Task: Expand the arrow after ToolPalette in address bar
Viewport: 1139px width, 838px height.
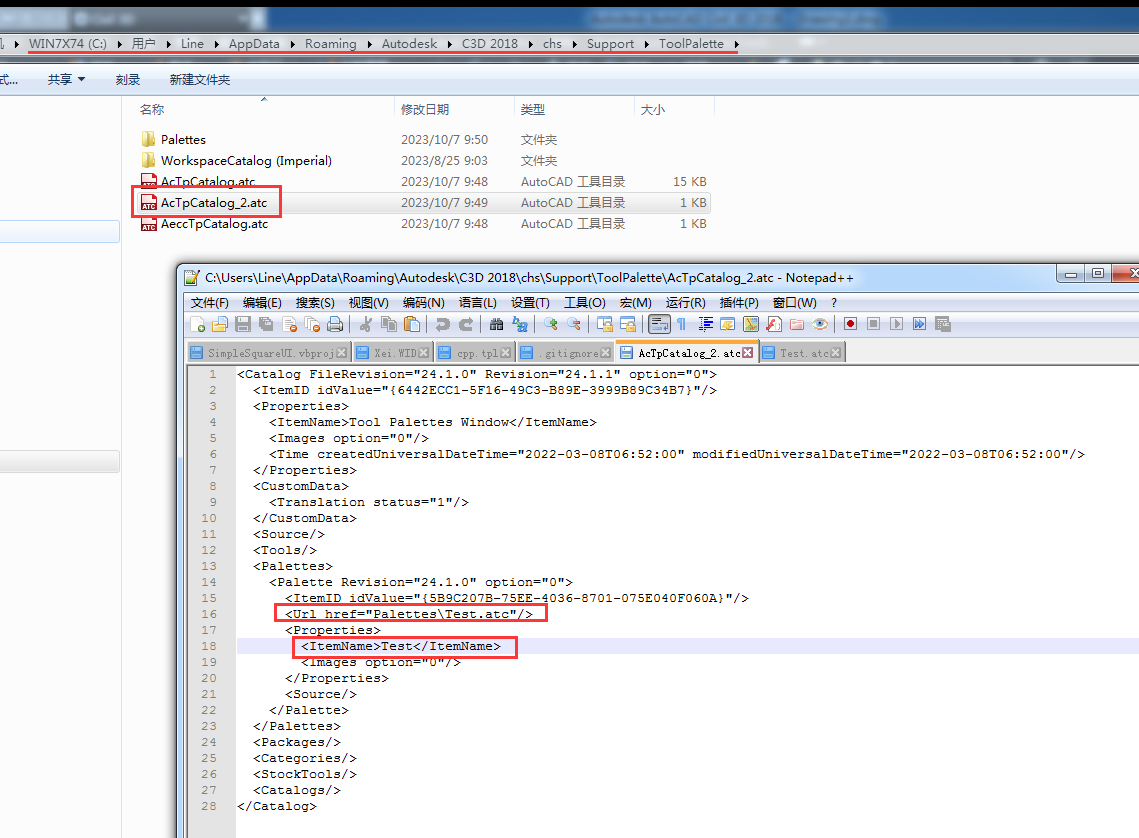Action: tap(737, 44)
